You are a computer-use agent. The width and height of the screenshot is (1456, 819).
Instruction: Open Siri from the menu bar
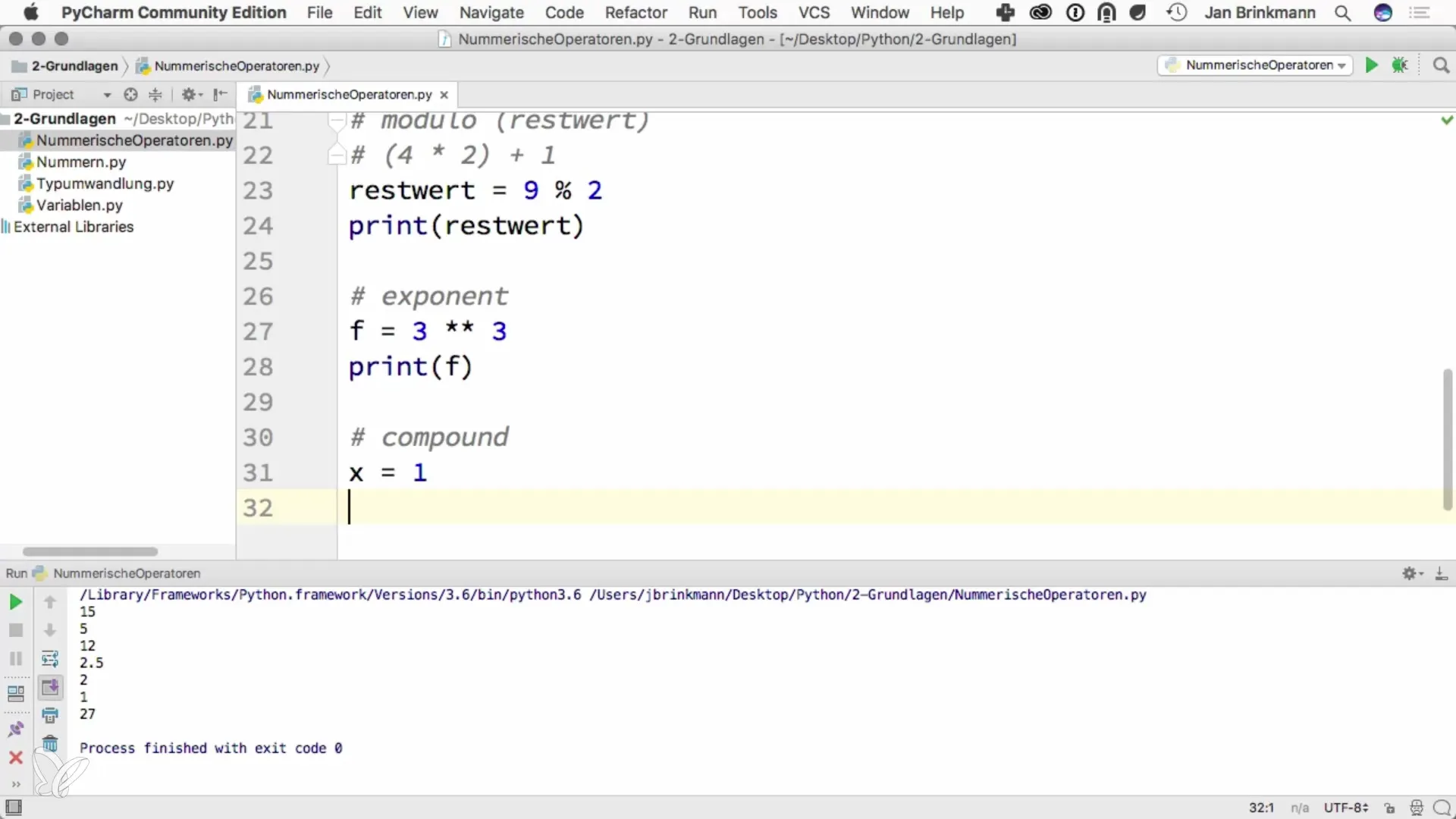[x=1383, y=13]
